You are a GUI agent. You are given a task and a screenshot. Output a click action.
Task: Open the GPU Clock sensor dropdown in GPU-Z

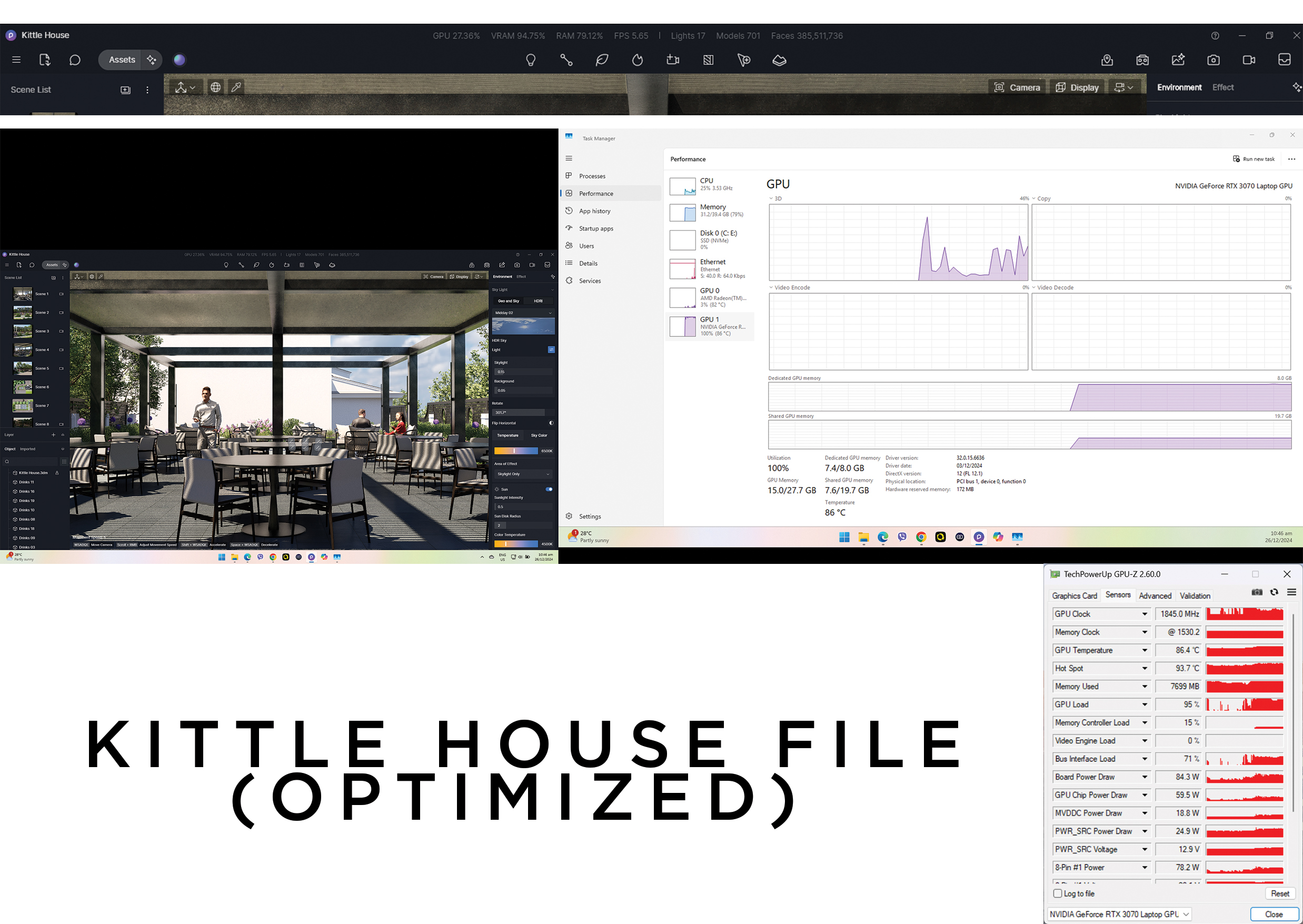coord(1145,614)
